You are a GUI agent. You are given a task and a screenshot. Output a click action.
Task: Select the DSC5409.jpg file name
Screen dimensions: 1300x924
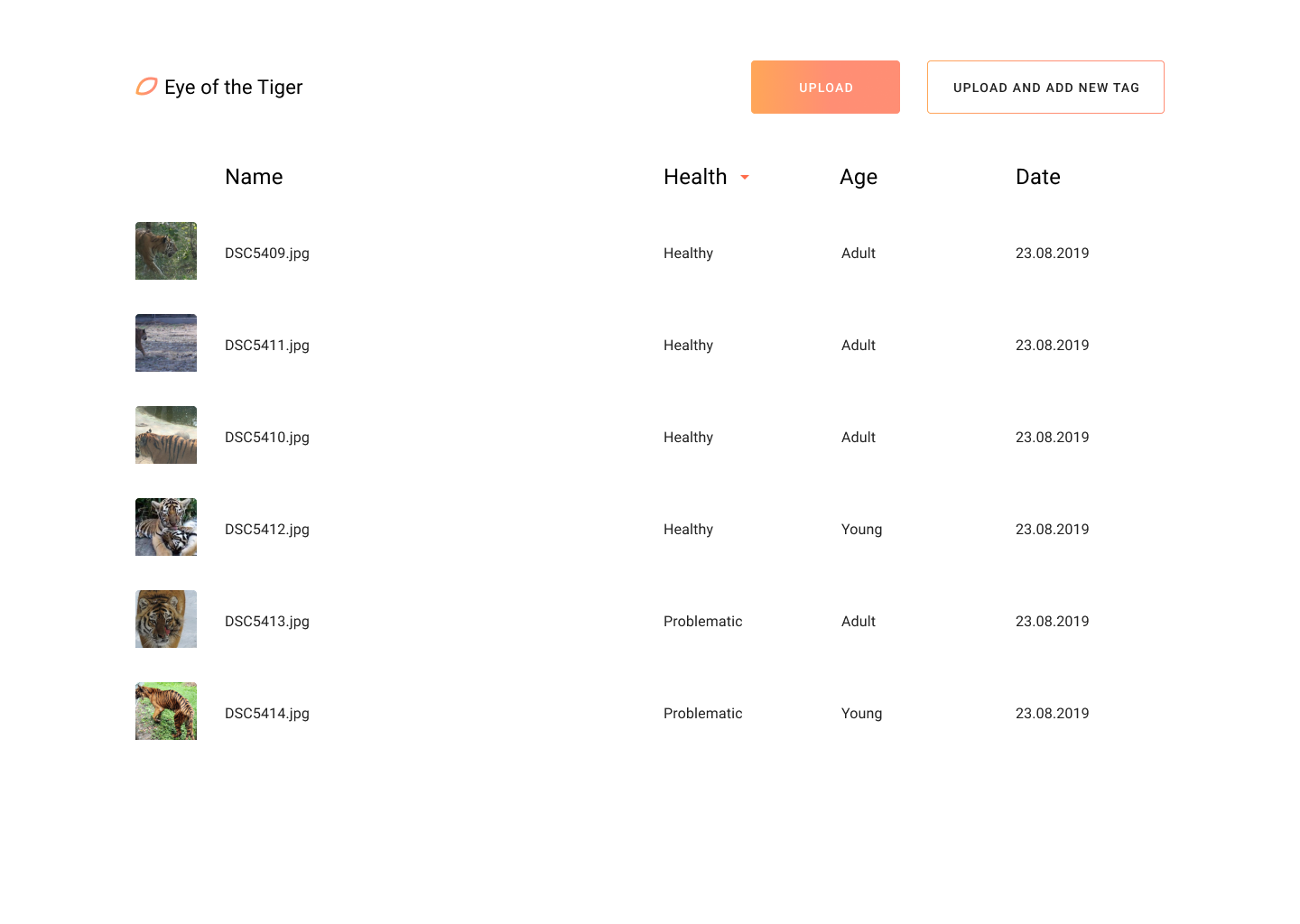click(x=267, y=254)
